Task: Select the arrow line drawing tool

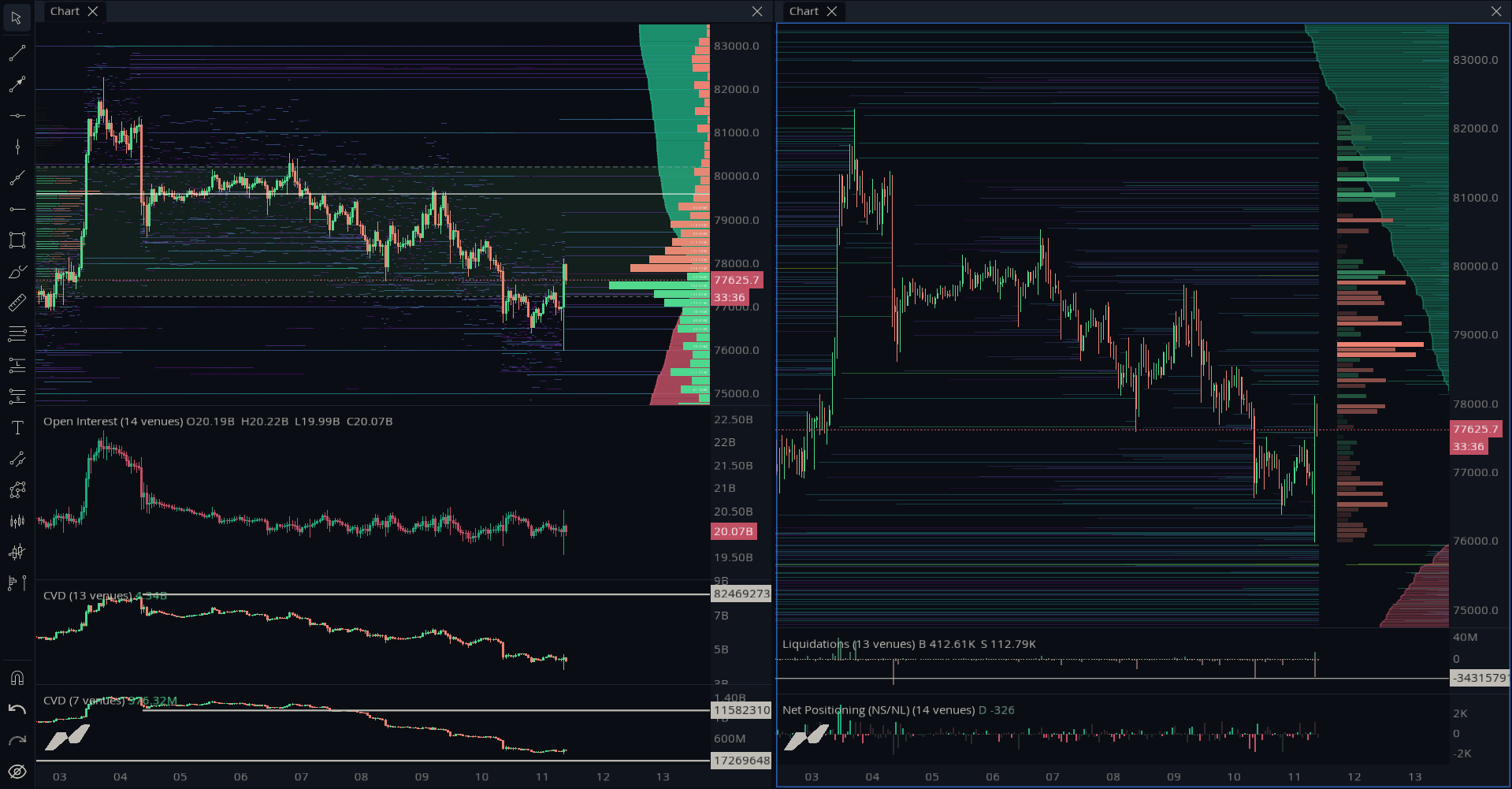Action: pos(17,84)
